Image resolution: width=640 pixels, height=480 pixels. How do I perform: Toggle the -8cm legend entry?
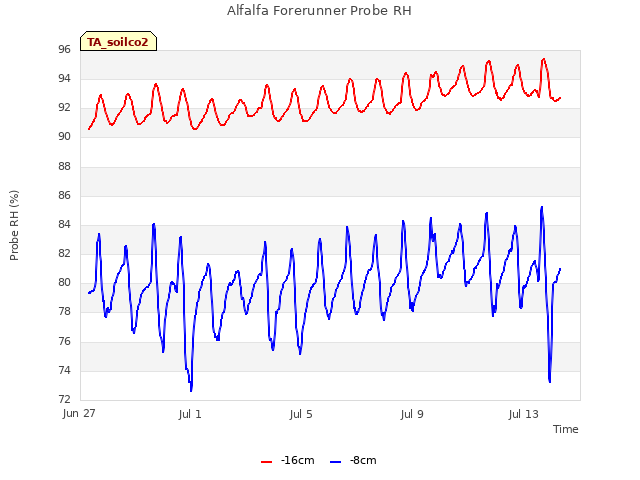coord(353,460)
